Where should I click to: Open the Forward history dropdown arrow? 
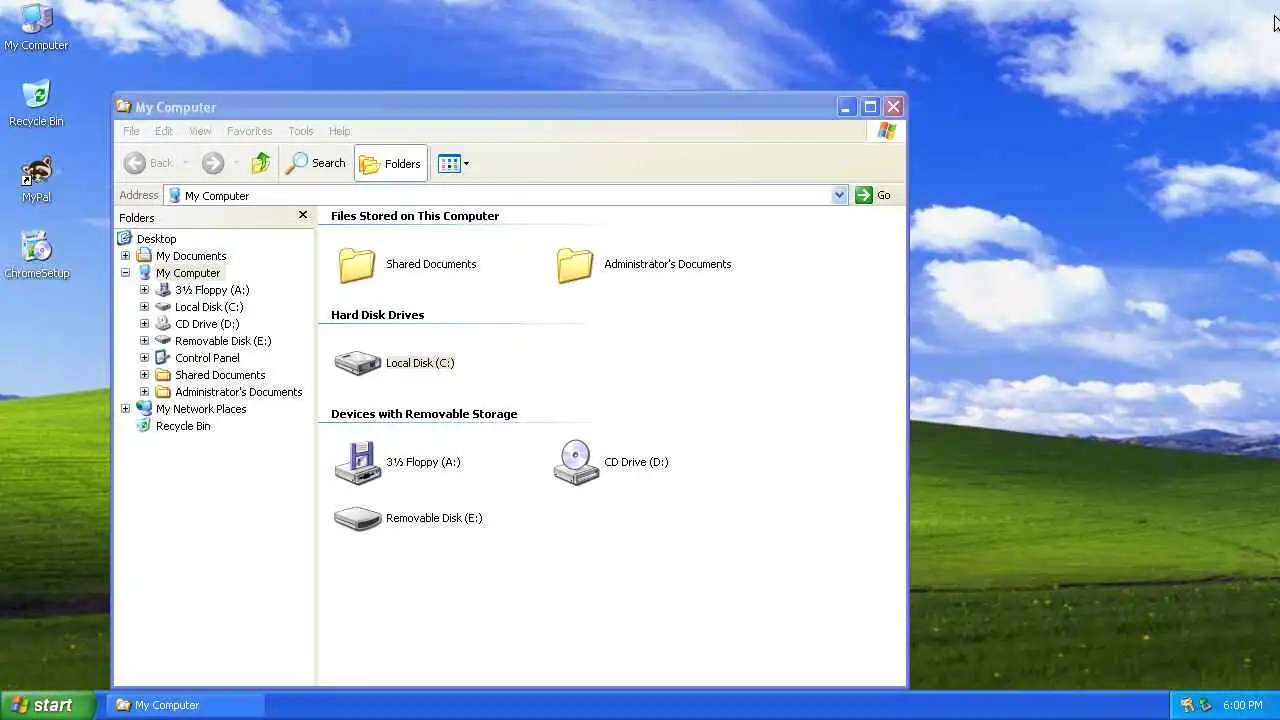coord(236,163)
